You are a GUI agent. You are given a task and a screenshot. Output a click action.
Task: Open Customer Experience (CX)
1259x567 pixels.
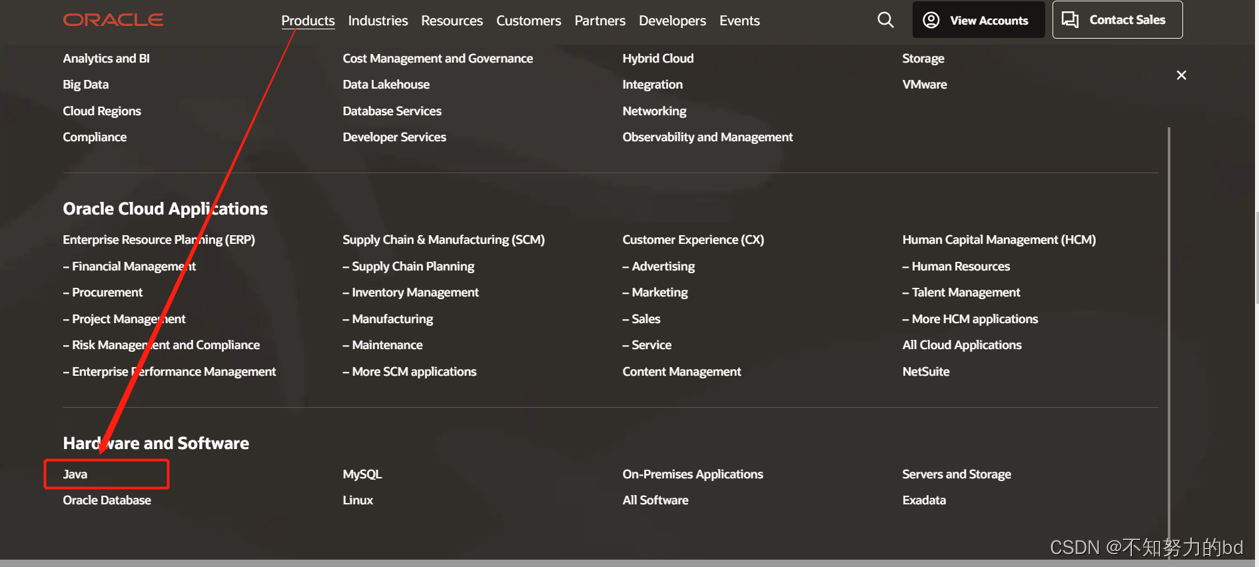693,240
